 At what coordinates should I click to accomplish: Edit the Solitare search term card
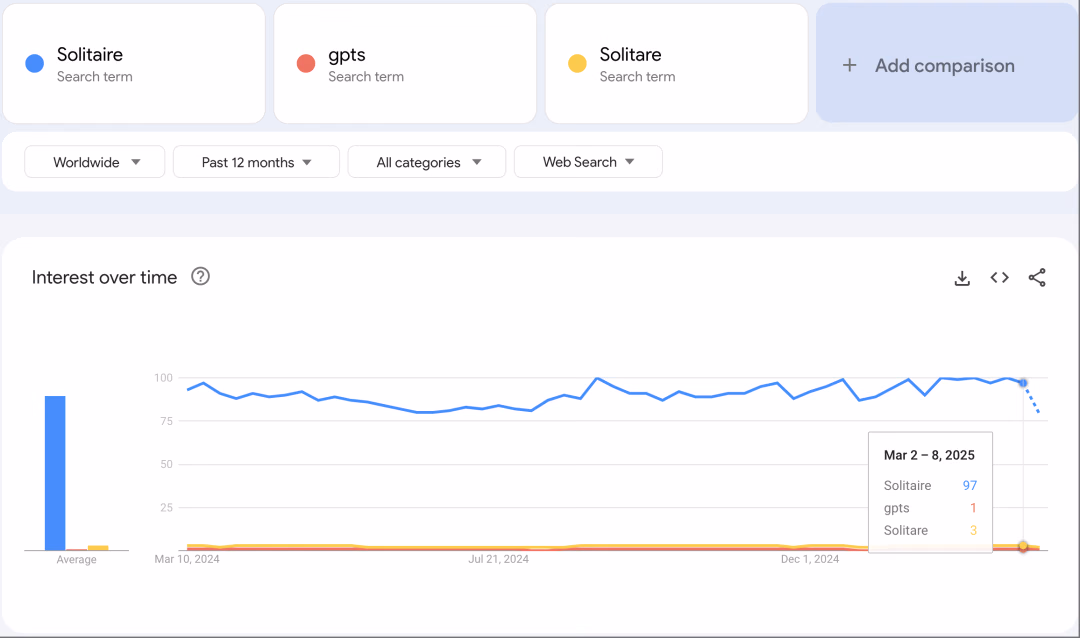tap(676, 63)
